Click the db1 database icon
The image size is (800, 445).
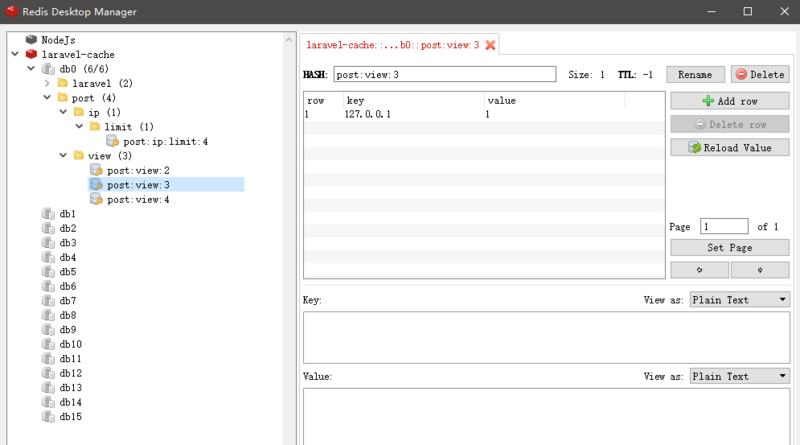click(x=48, y=214)
